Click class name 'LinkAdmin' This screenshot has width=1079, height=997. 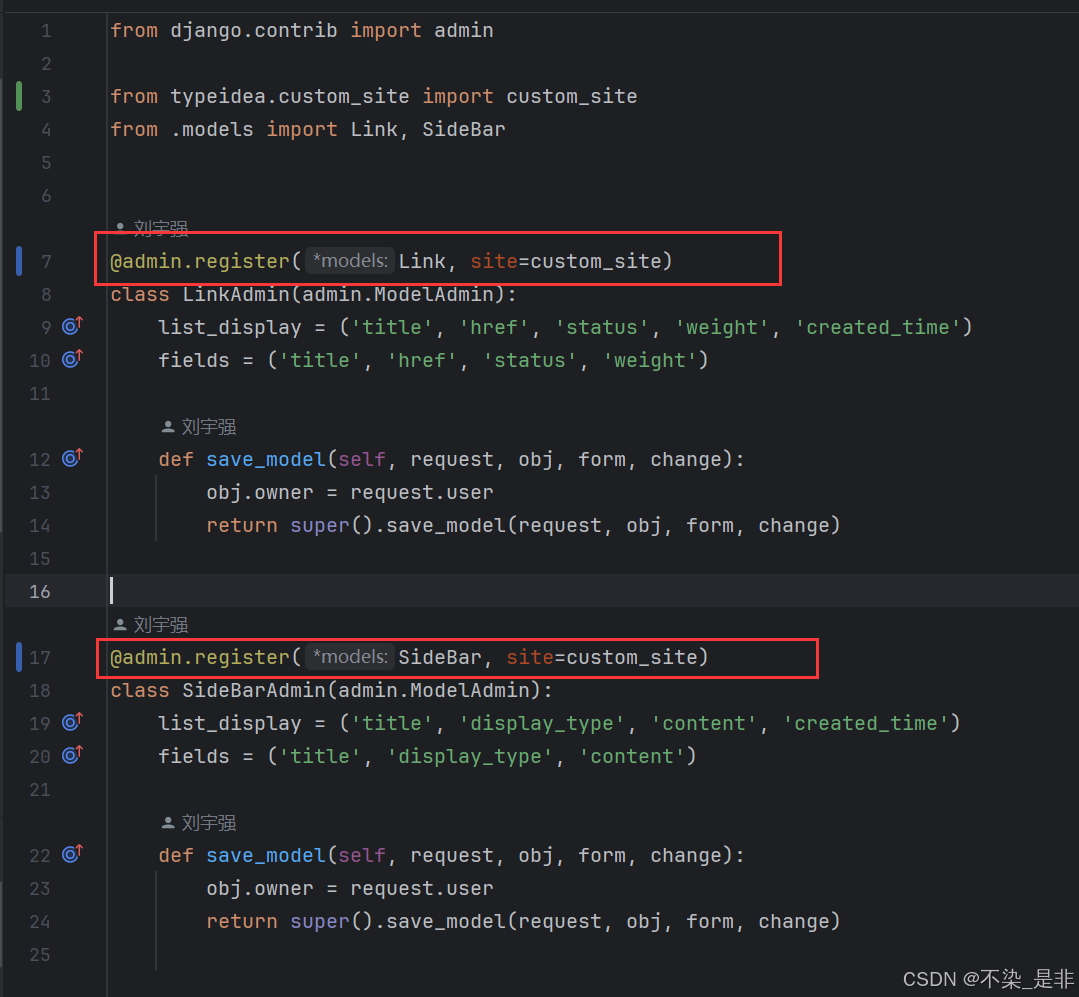pos(236,294)
